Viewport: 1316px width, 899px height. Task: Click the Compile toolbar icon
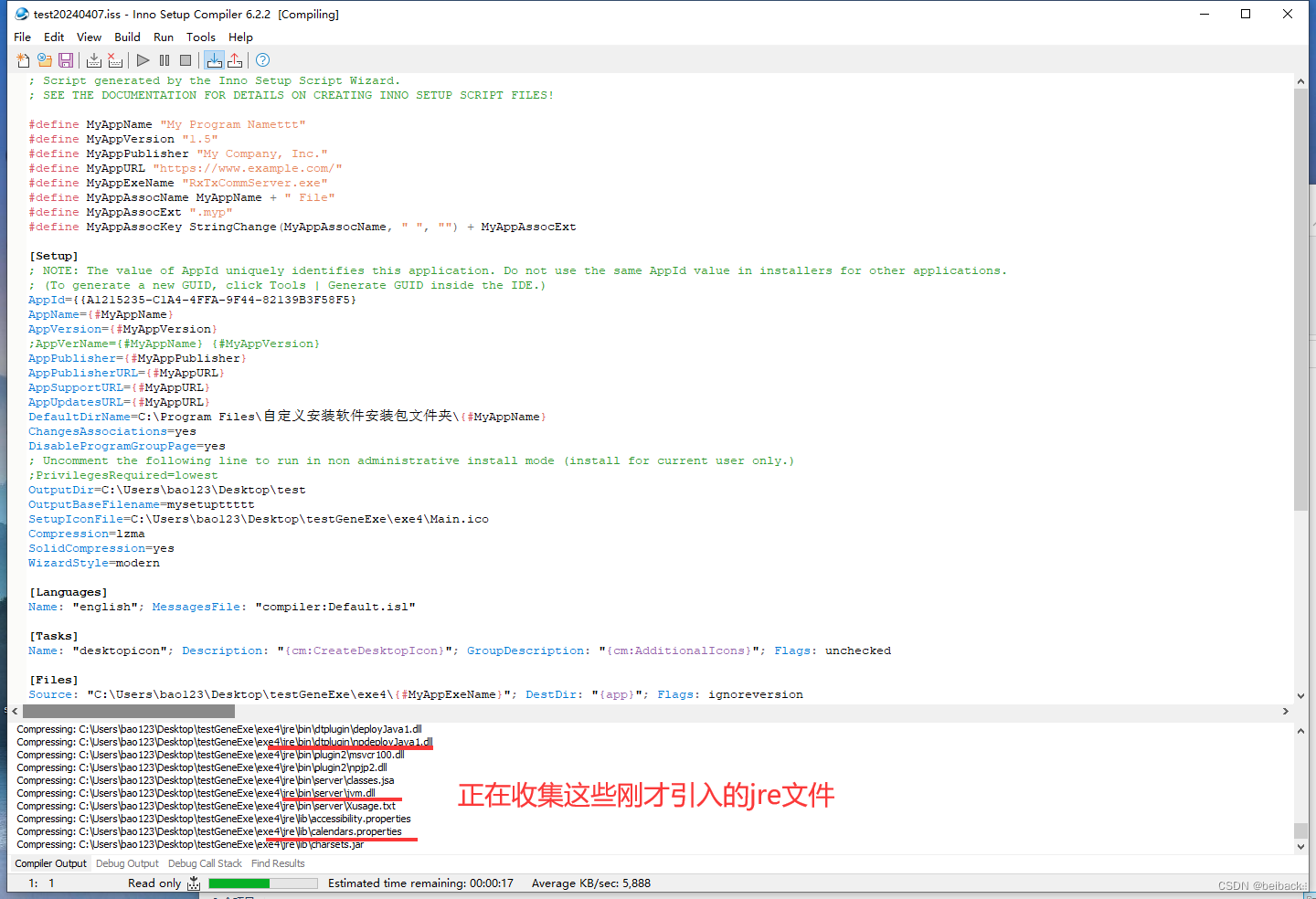(94, 60)
